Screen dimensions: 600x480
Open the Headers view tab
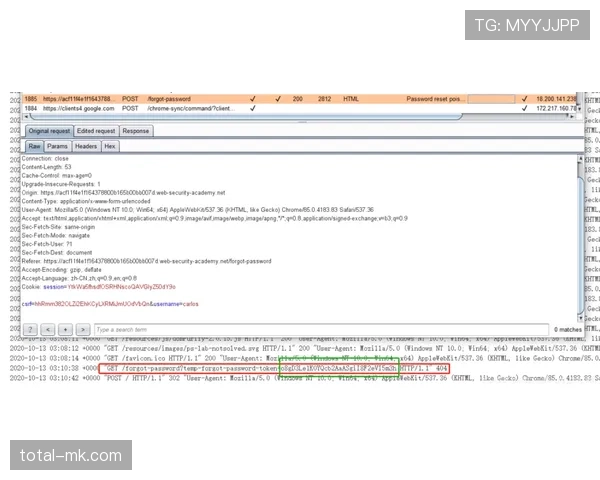(x=86, y=146)
